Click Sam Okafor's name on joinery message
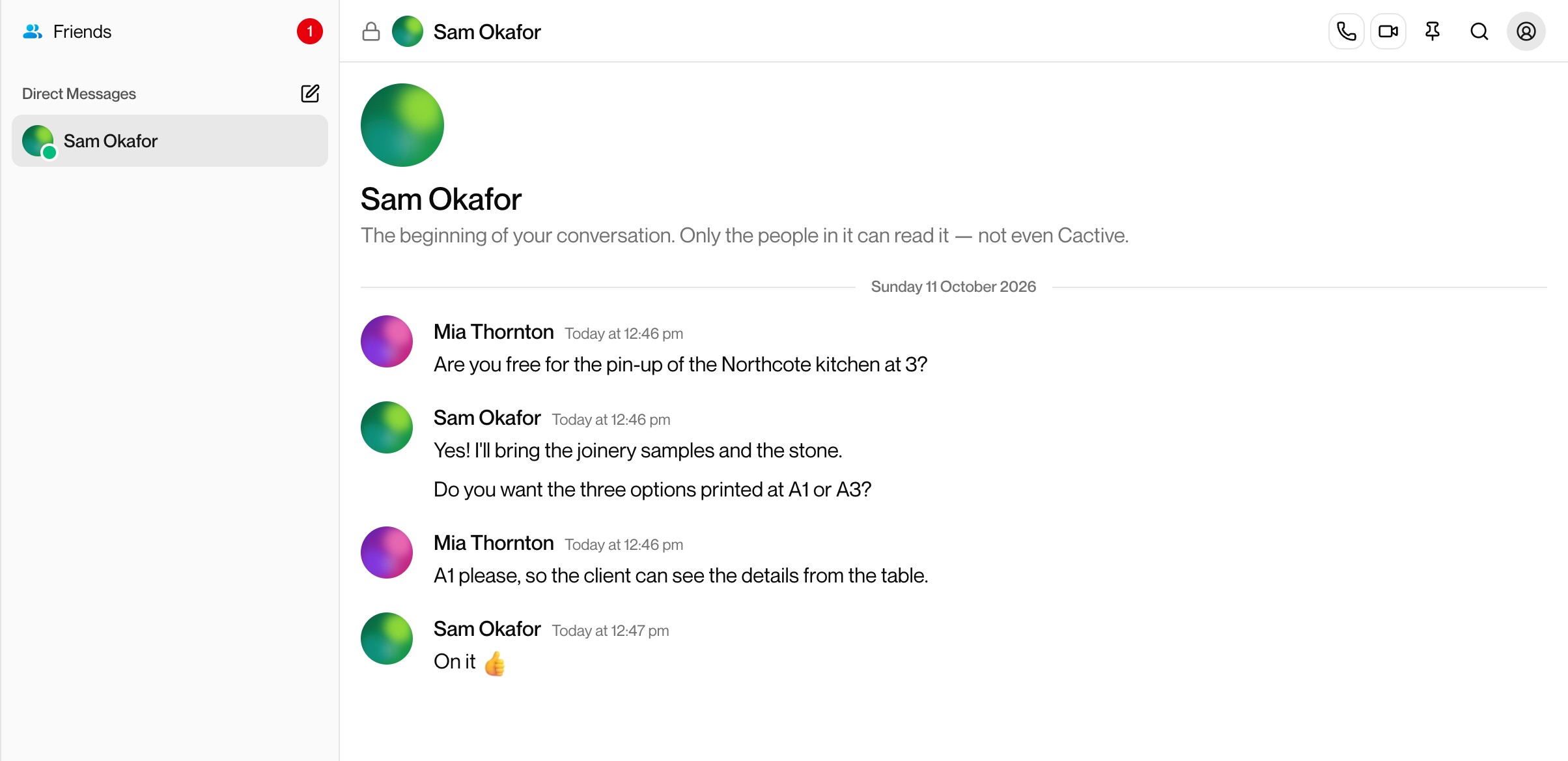The image size is (1568, 761). [487, 418]
